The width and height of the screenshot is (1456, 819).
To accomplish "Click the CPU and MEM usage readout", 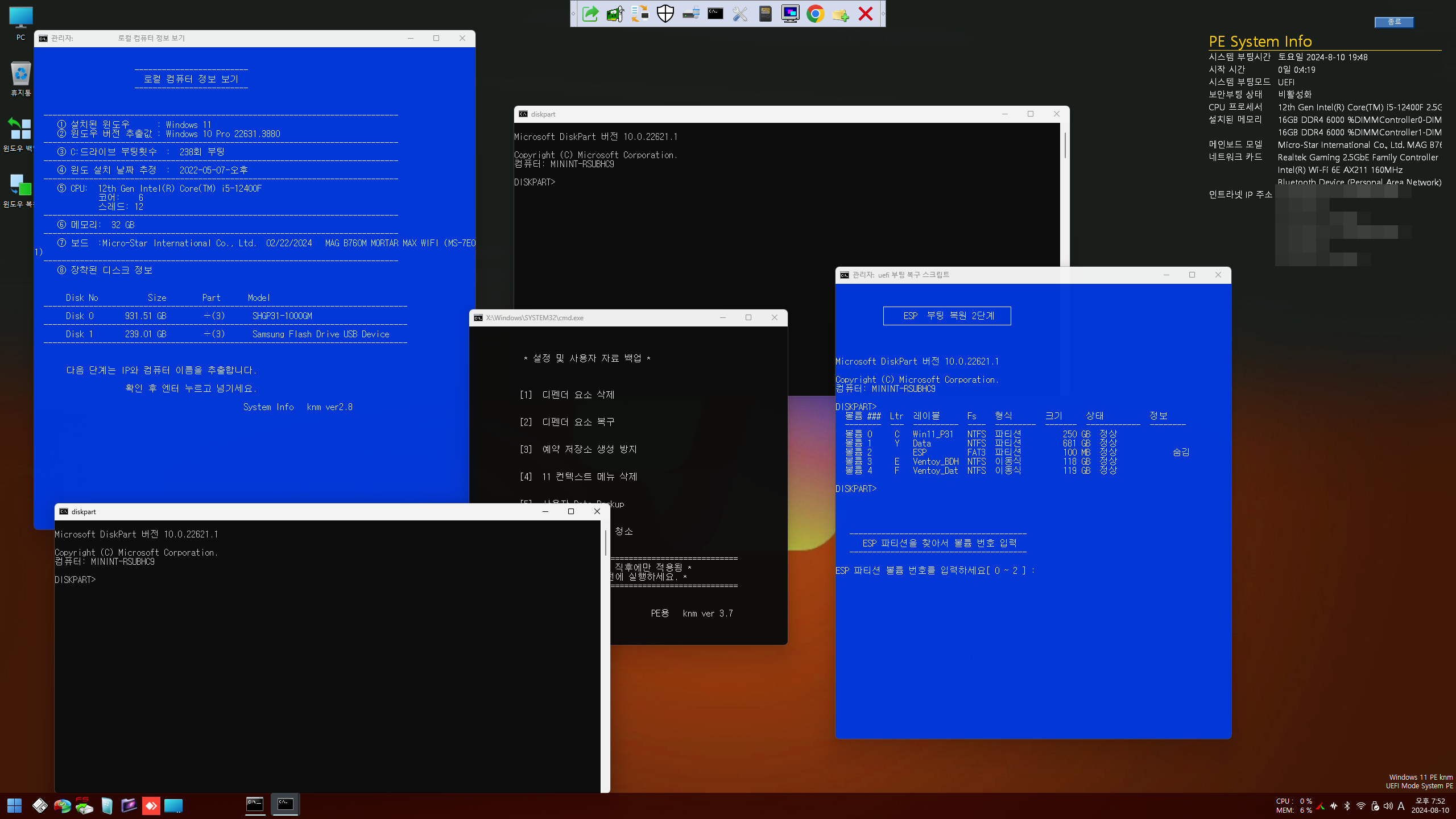I will 1294,806.
